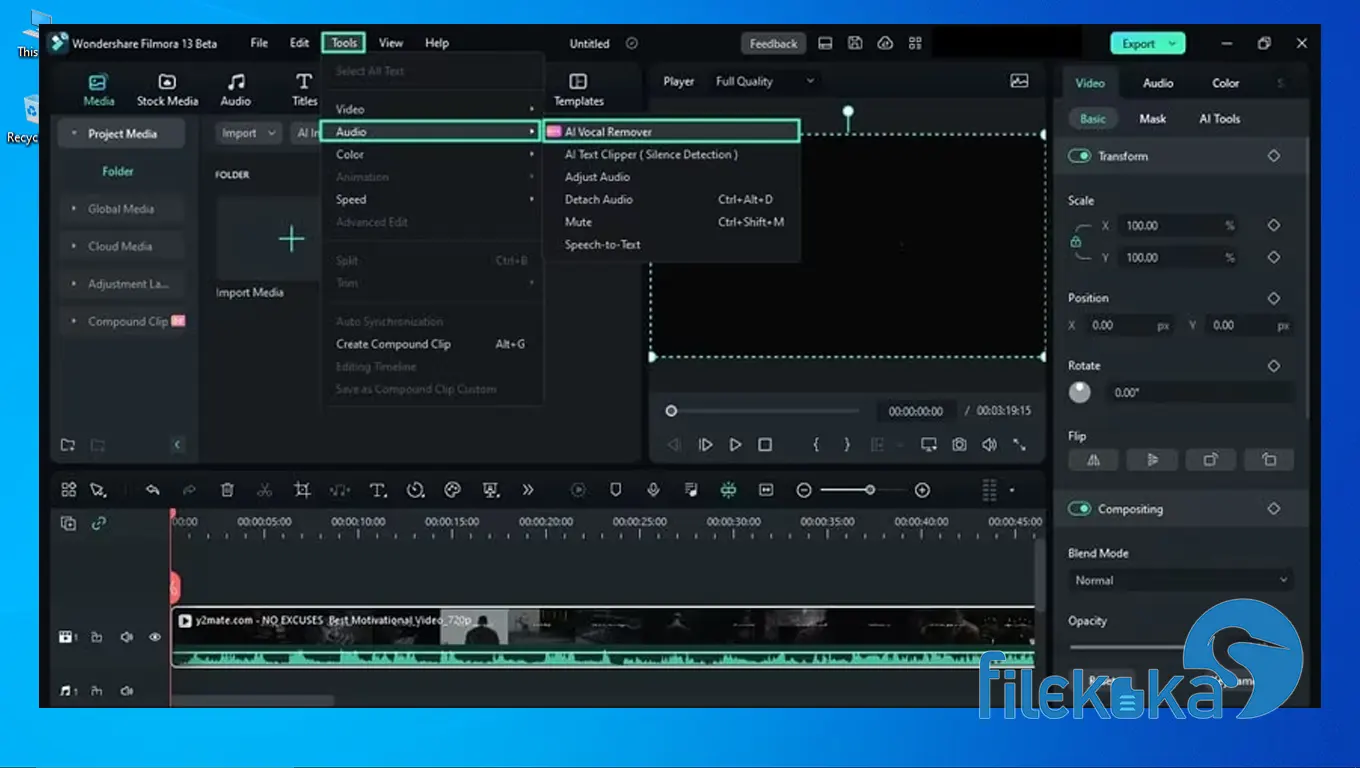
Task: Stop the preview playback
Action: coord(765,445)
